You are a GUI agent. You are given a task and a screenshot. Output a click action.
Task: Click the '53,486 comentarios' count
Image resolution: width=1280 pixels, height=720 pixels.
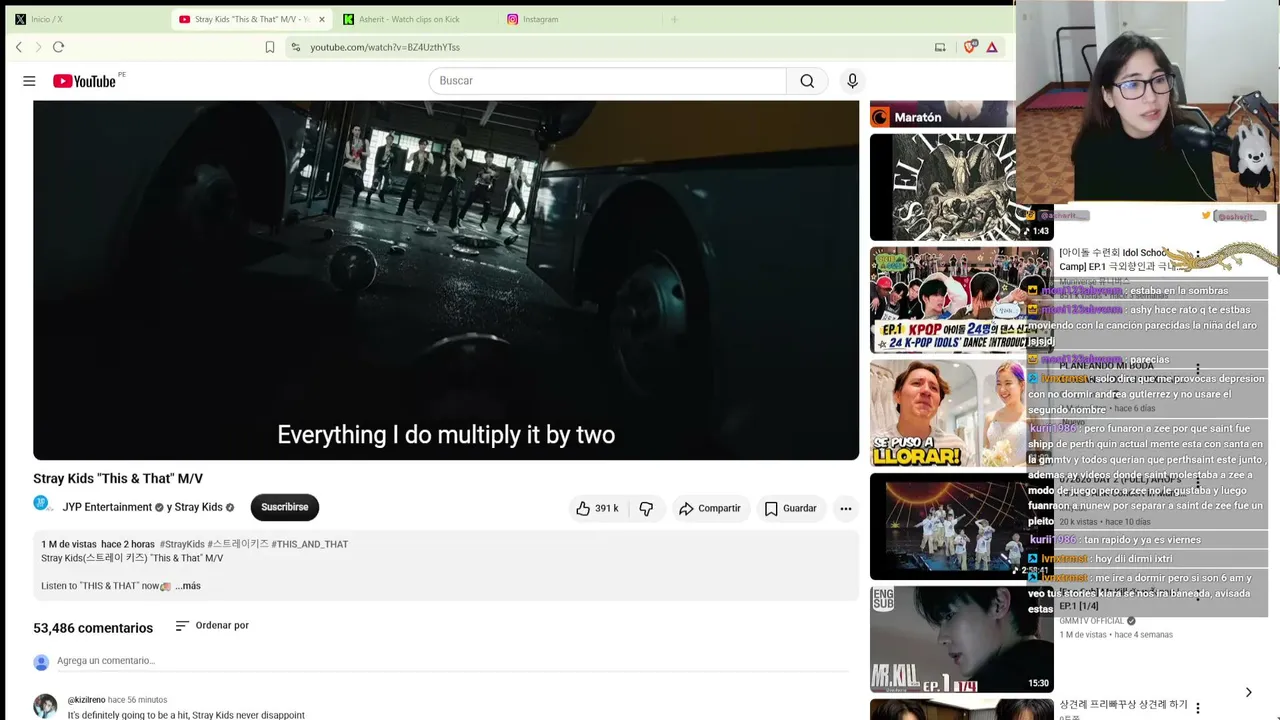pyautogui.click(x=93, y=628)
